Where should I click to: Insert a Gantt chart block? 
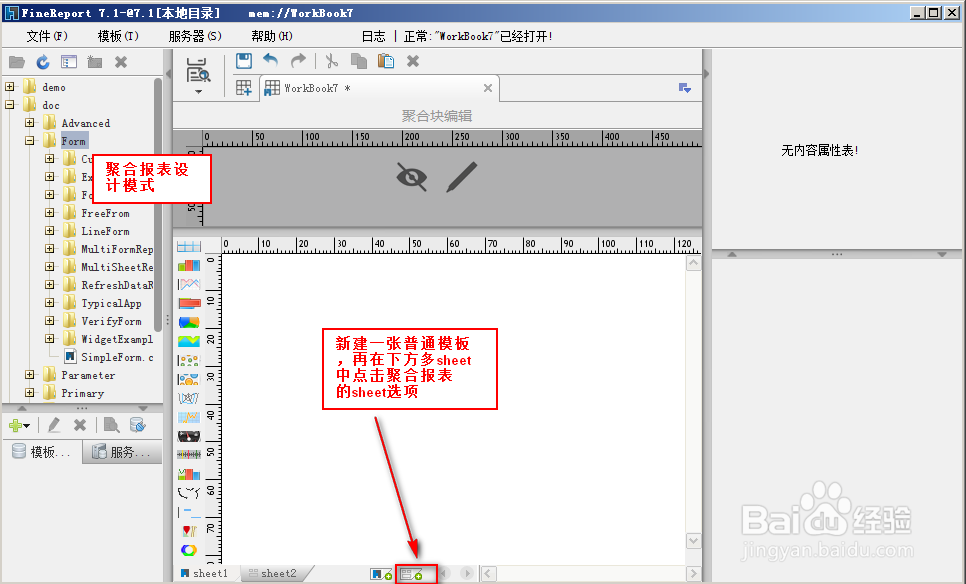pyautogui.click(x=189, y=512)
